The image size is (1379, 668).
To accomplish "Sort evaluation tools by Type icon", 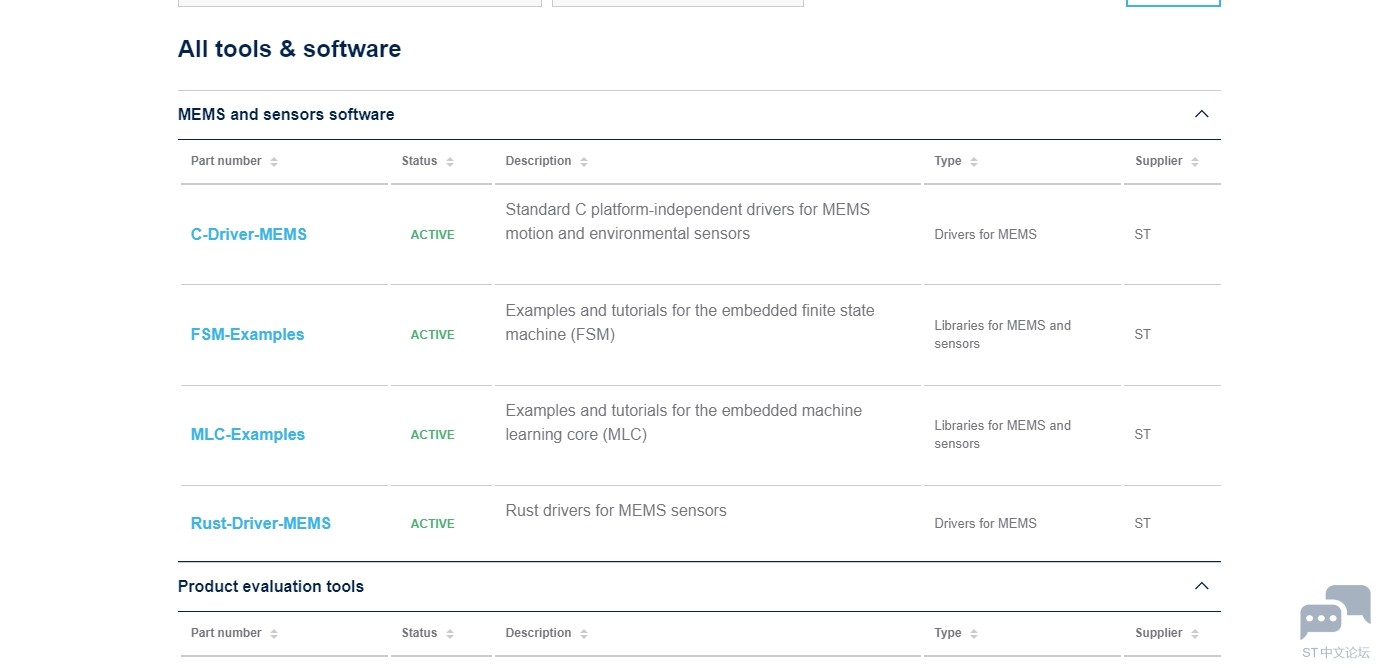I will point(974,634).
